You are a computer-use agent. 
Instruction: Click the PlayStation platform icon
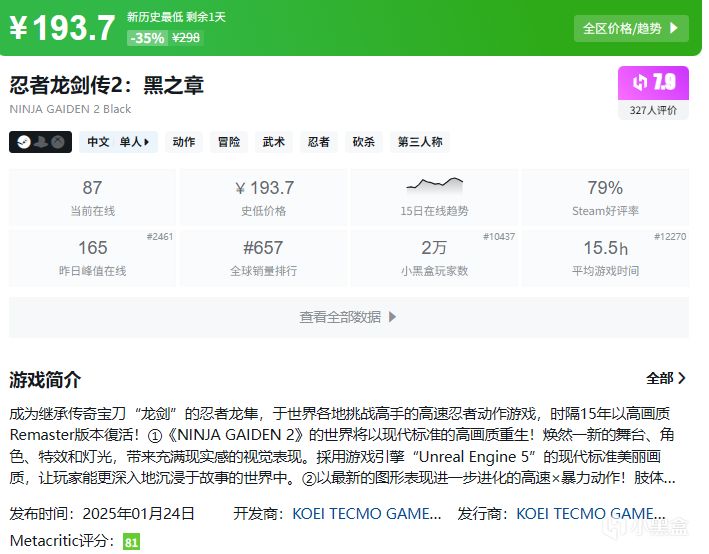pyautogui.click(x=41, y=142)
